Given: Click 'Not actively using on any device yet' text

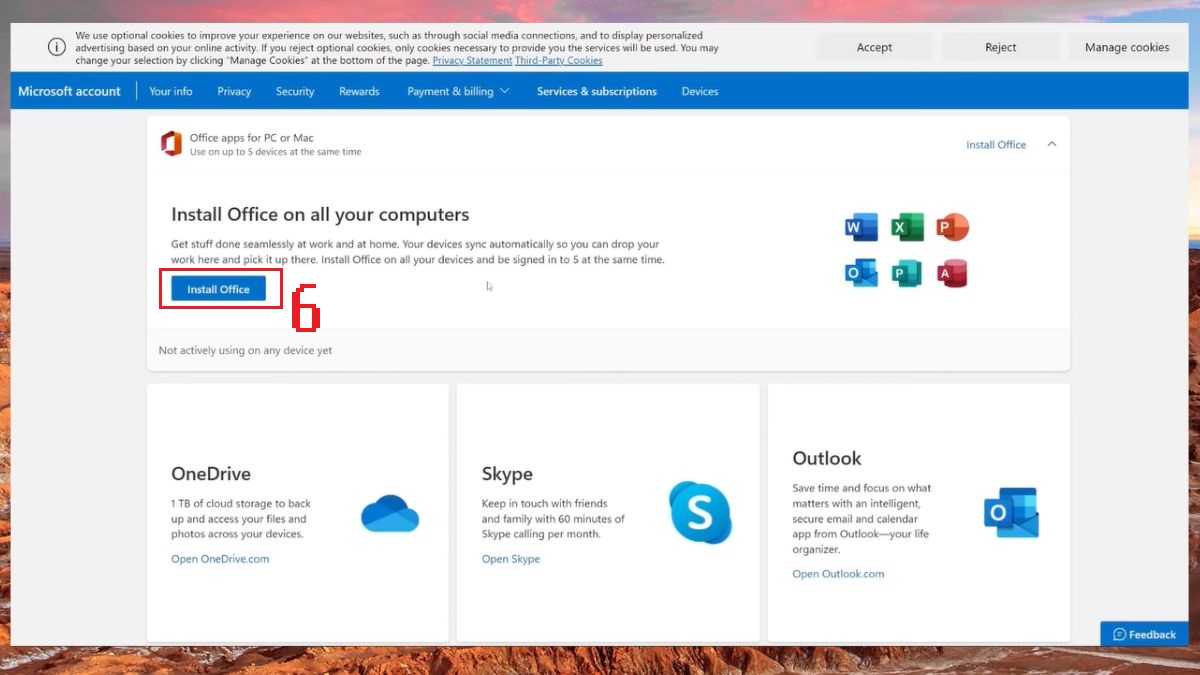Looking at the screenshot, I should pos(245,351).
